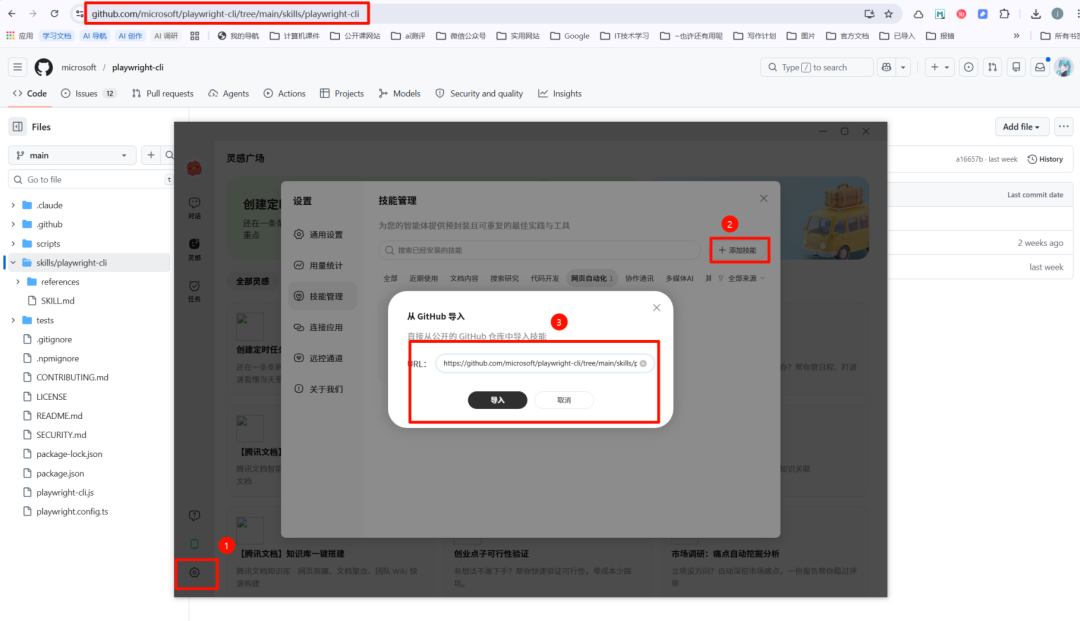Open the Copilot dropdown arrow in header
The height and width of the screenshot is (621, 1080).
click(903, 67)
